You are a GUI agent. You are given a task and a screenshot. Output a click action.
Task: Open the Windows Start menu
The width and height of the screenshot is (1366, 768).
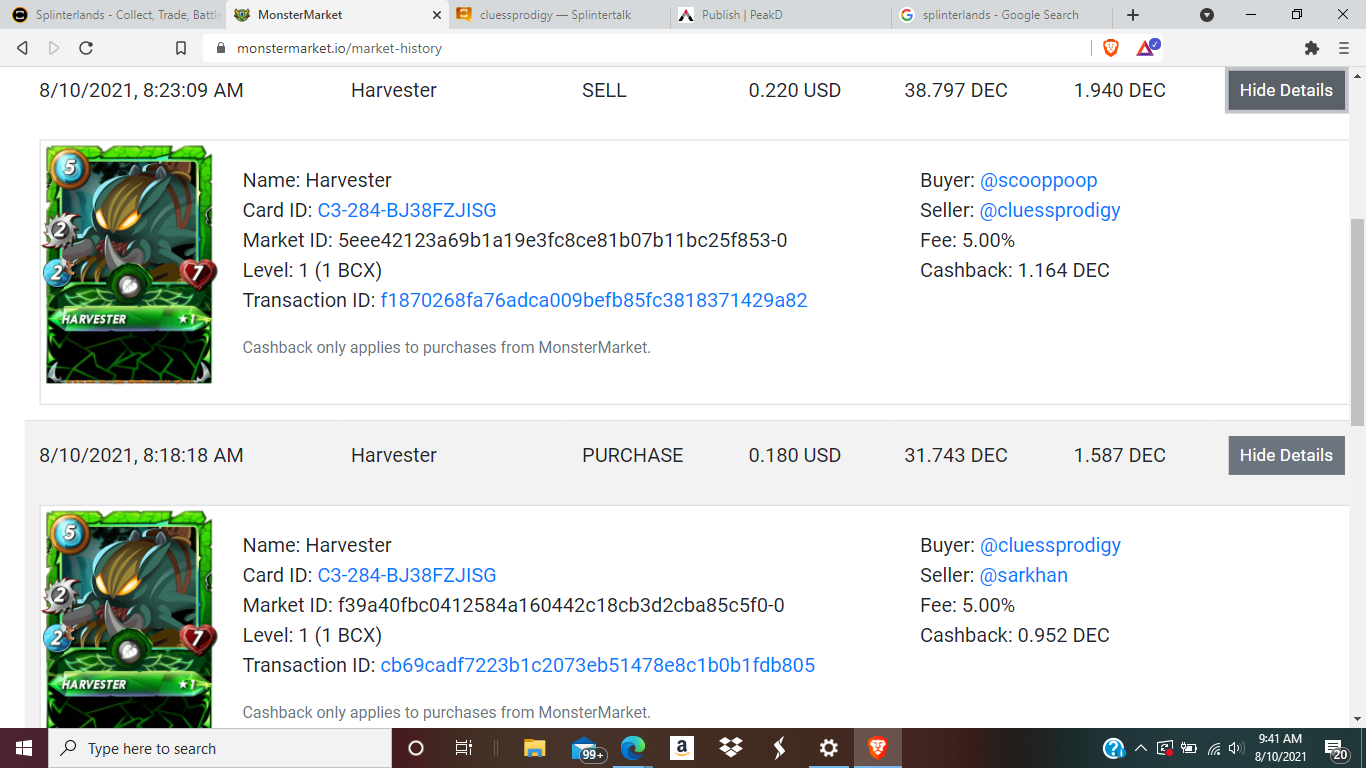pos(24,748)
